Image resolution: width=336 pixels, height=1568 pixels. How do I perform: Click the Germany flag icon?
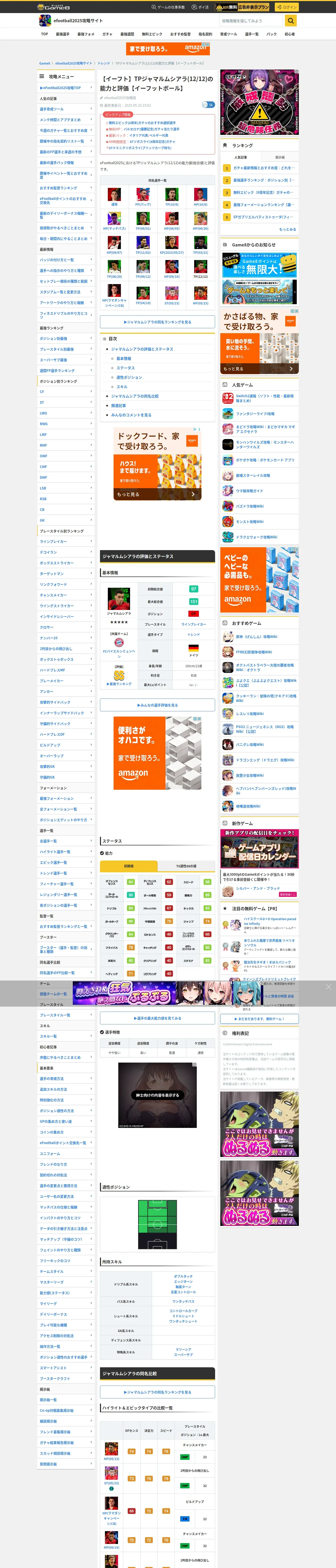(193, 648)
